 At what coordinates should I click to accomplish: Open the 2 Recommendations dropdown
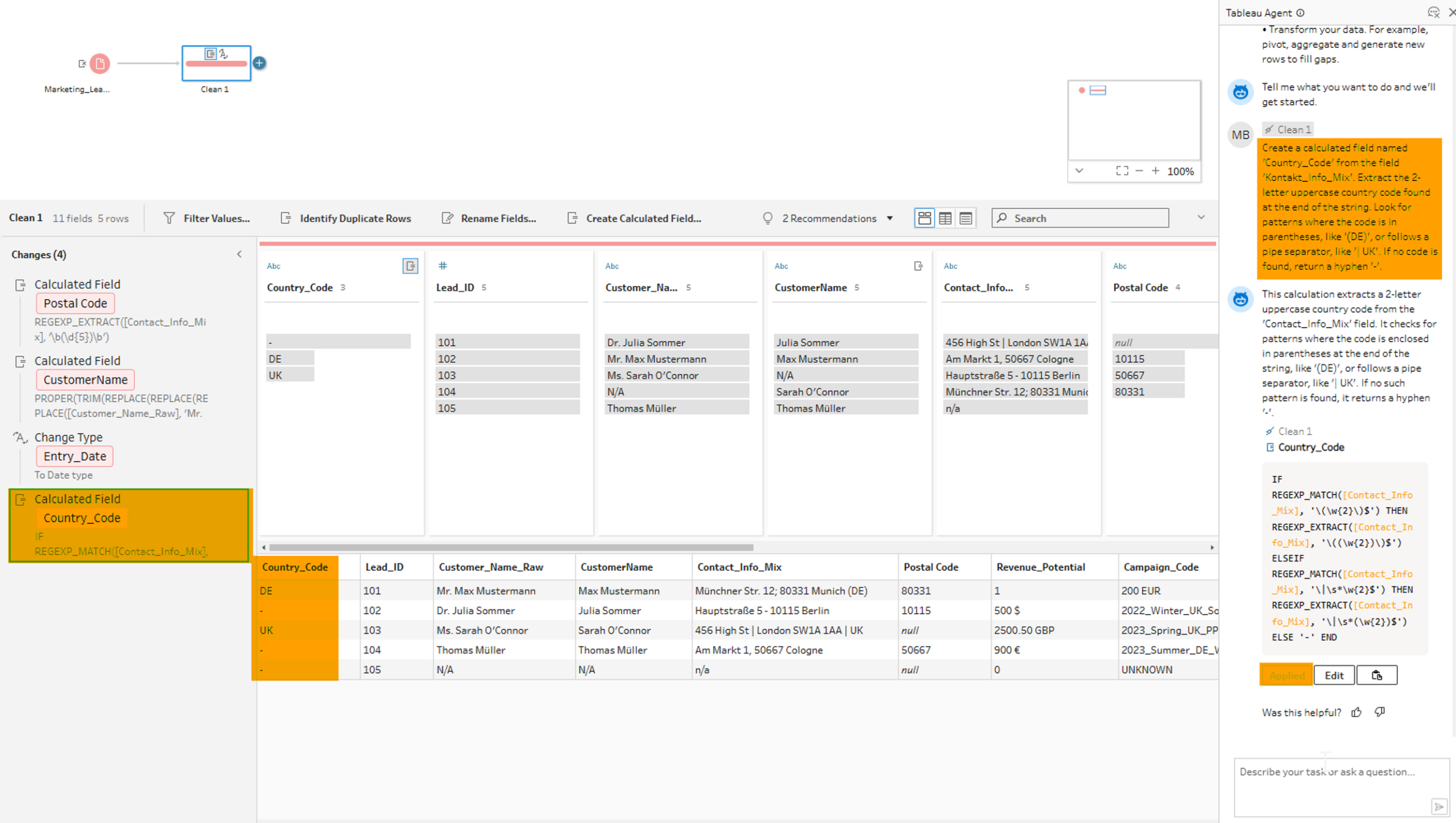[828, 218]
